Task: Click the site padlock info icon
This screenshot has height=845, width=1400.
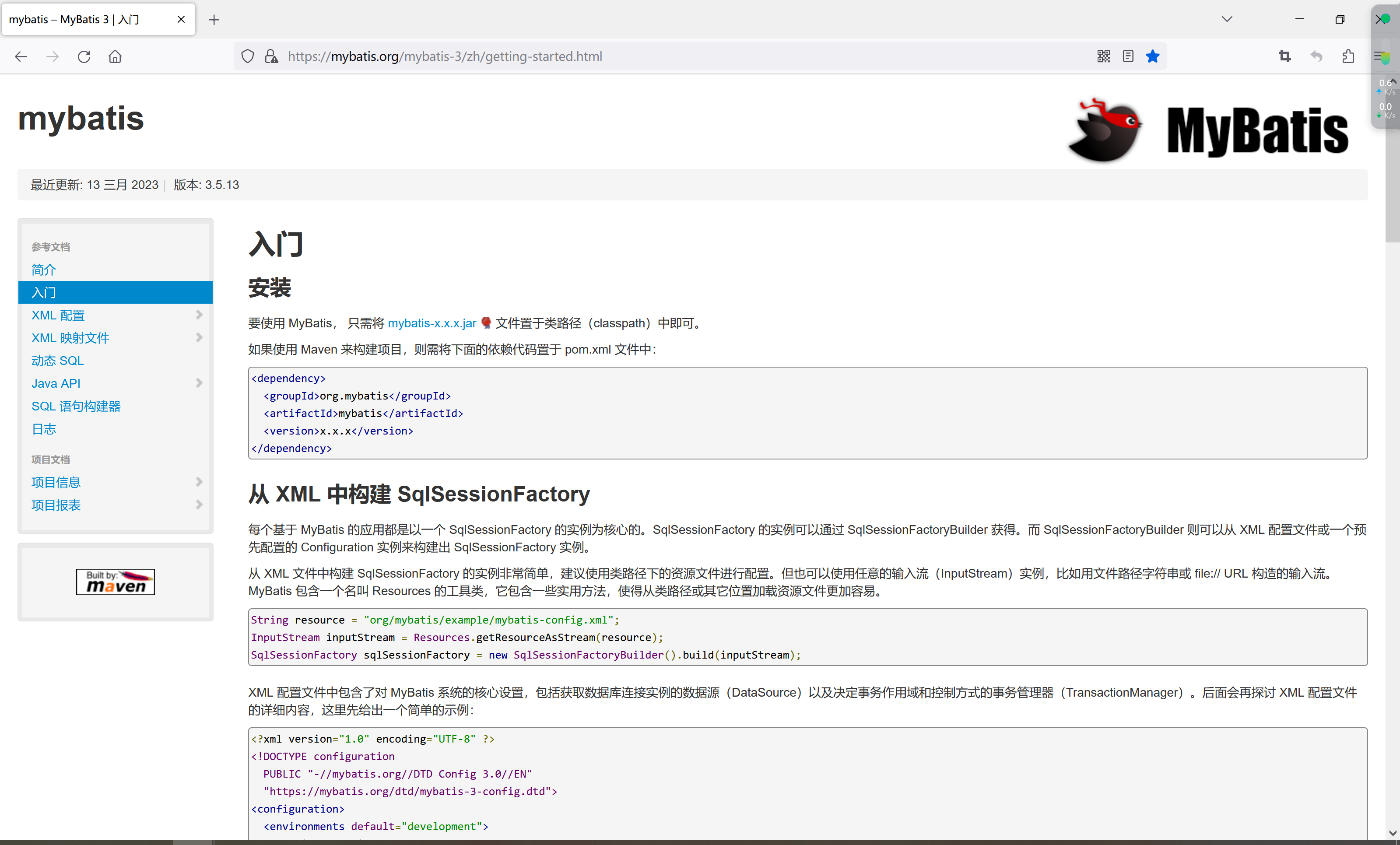Action: click(272, 56)
